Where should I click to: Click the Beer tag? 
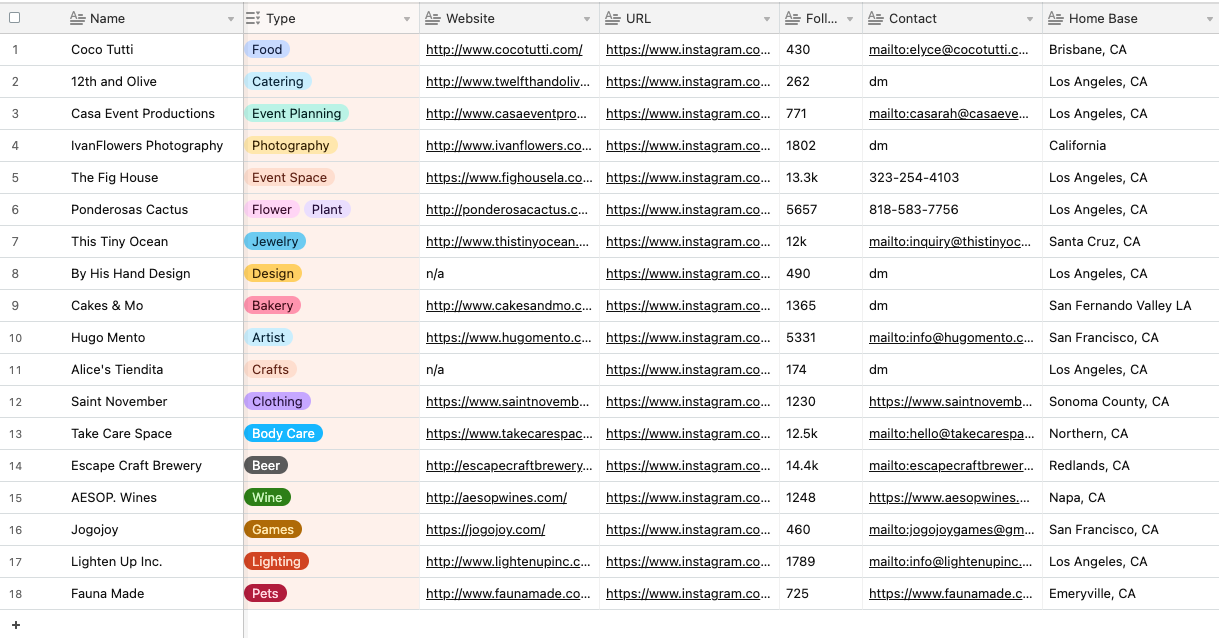(x=266, y=465)
